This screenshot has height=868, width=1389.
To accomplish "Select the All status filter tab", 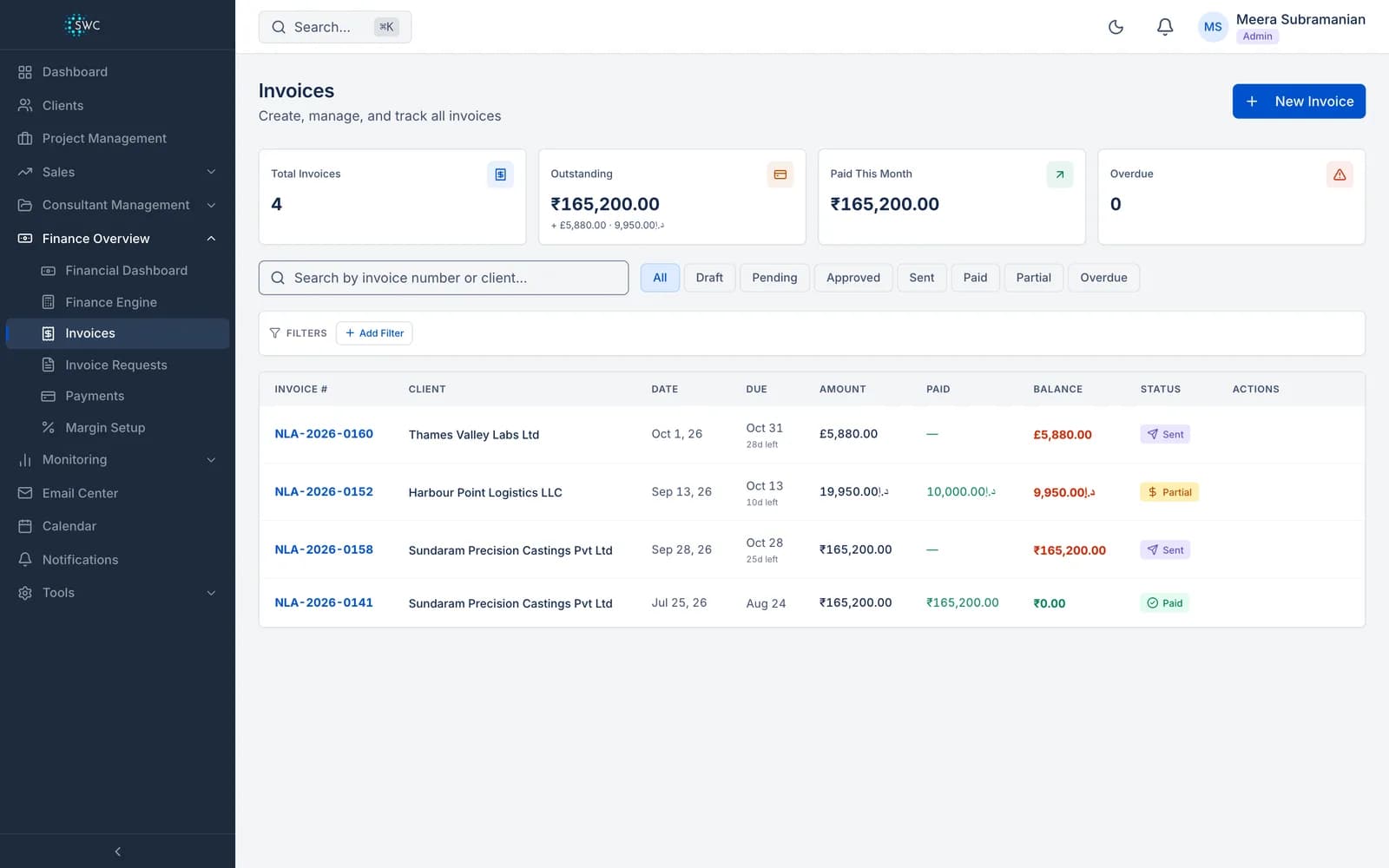I will point(660,278).
